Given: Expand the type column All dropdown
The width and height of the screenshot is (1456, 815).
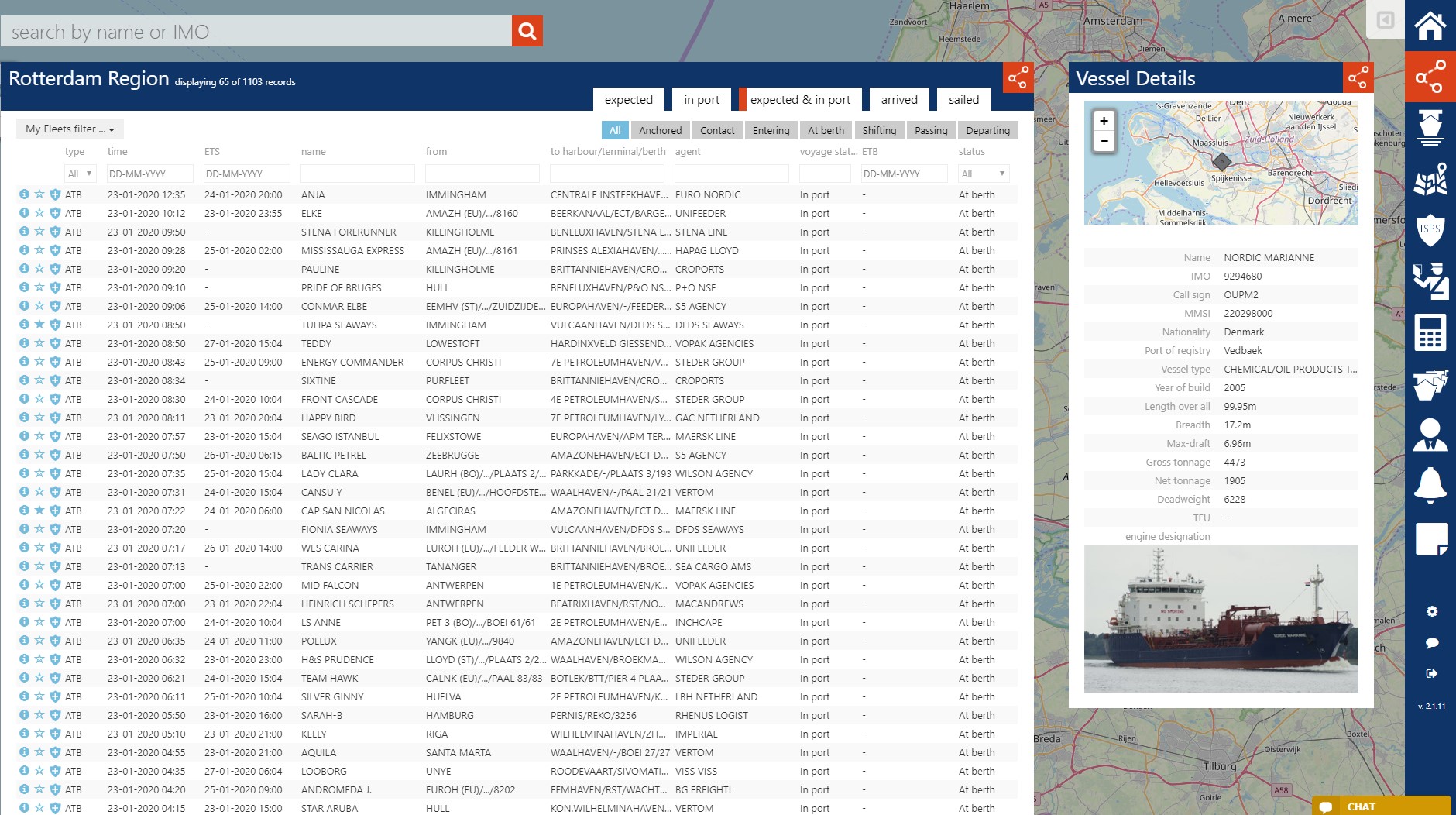Looking at the screenshot, I should [x=80, y=173].
